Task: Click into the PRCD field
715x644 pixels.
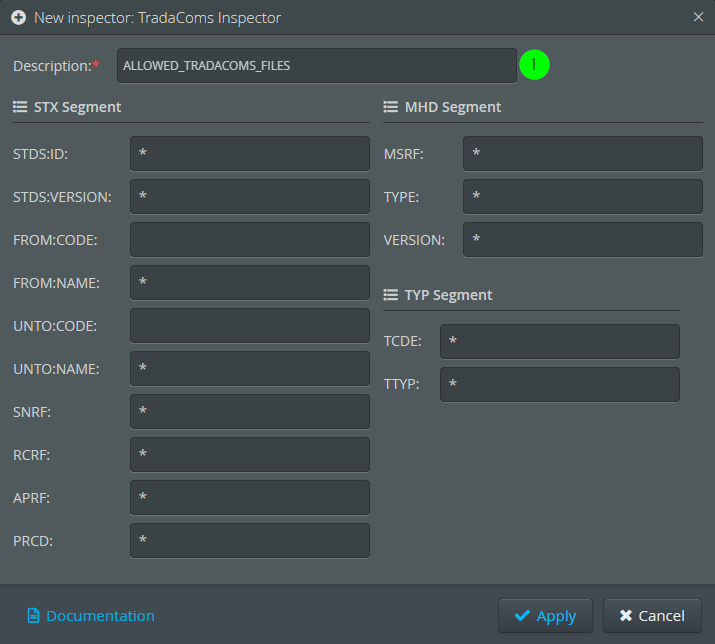Action: pos(249,541)
